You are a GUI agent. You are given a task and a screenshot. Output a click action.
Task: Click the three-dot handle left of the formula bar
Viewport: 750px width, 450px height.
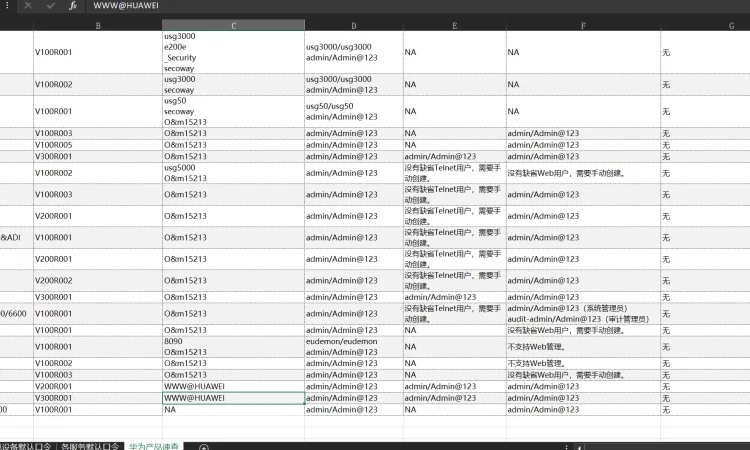[7, 5]
